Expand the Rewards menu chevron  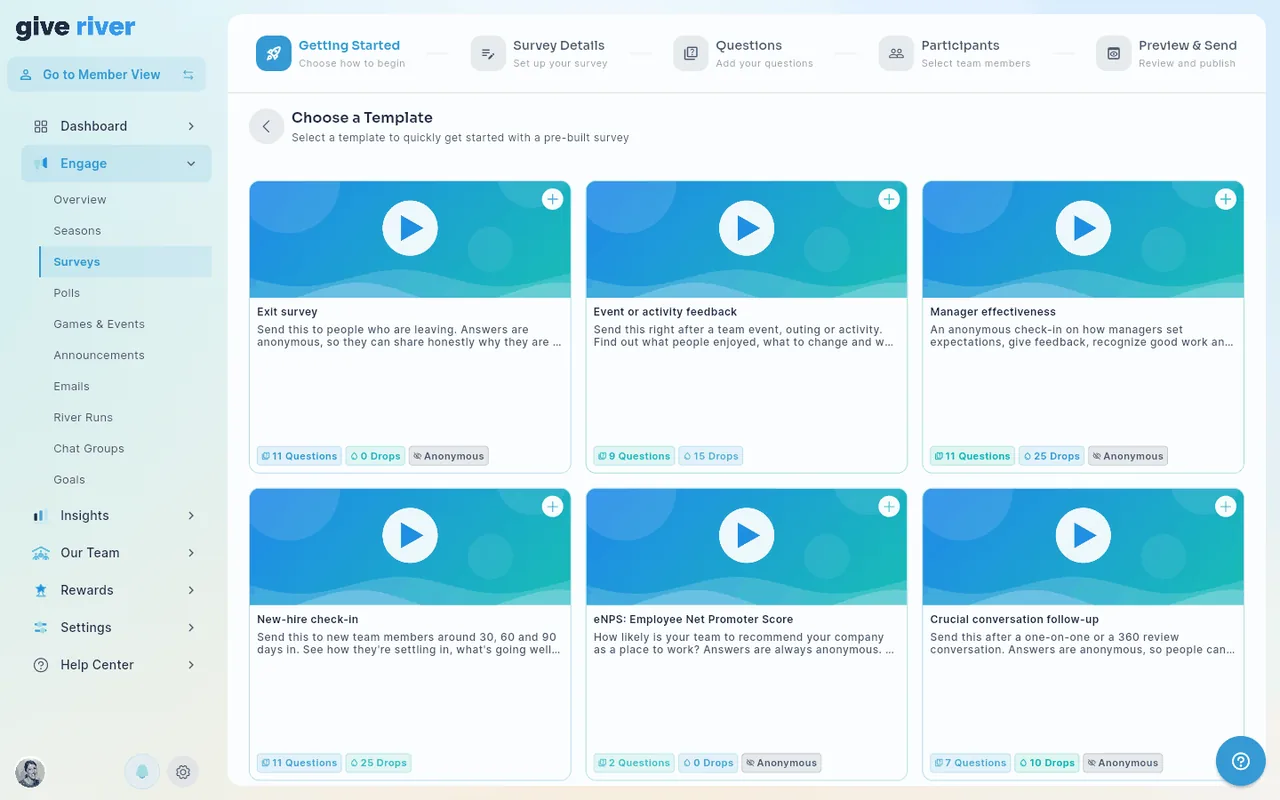tap(191, 590)
